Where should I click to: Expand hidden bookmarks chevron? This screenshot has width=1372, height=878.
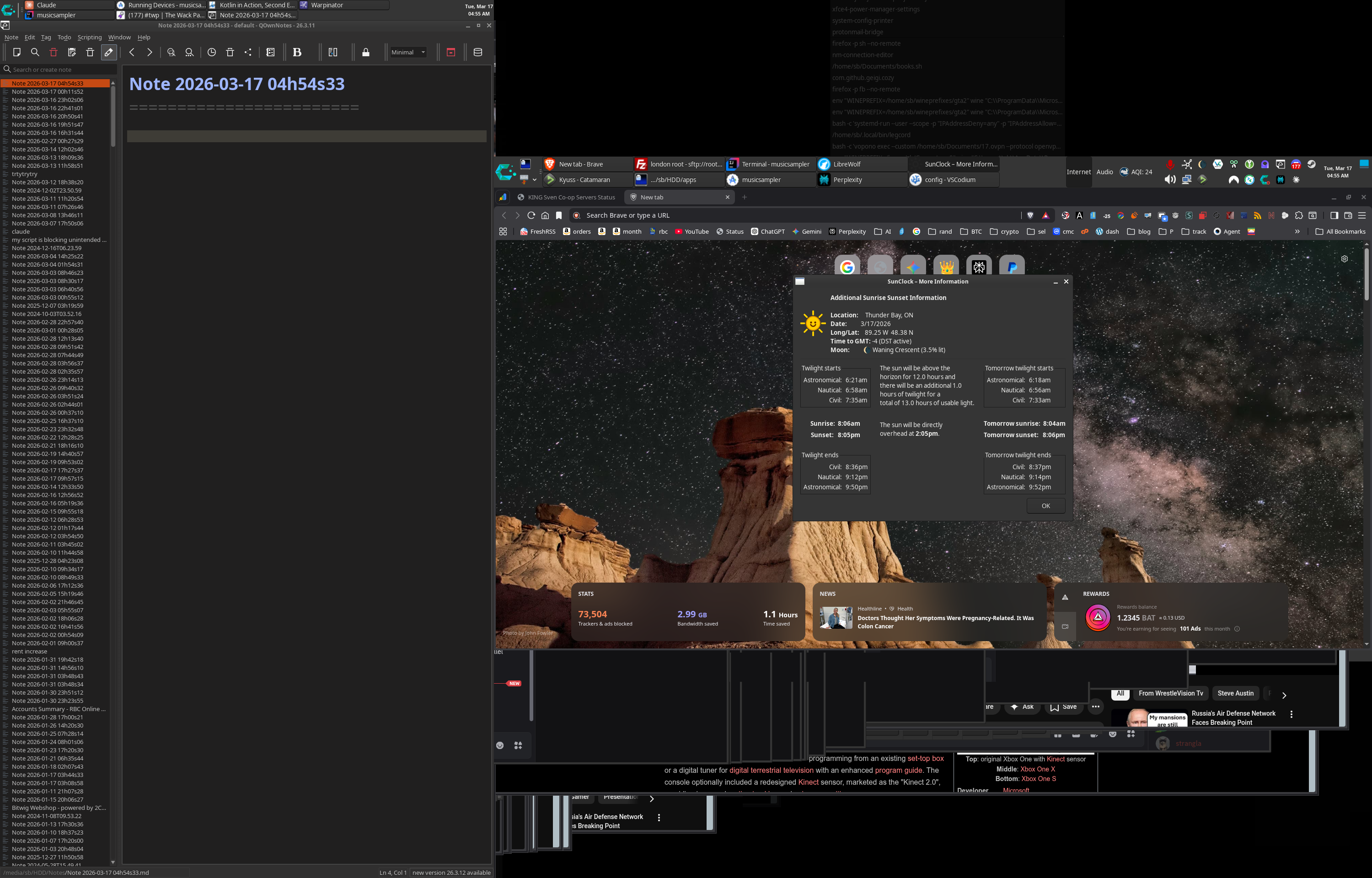[x=1297, y=231]
